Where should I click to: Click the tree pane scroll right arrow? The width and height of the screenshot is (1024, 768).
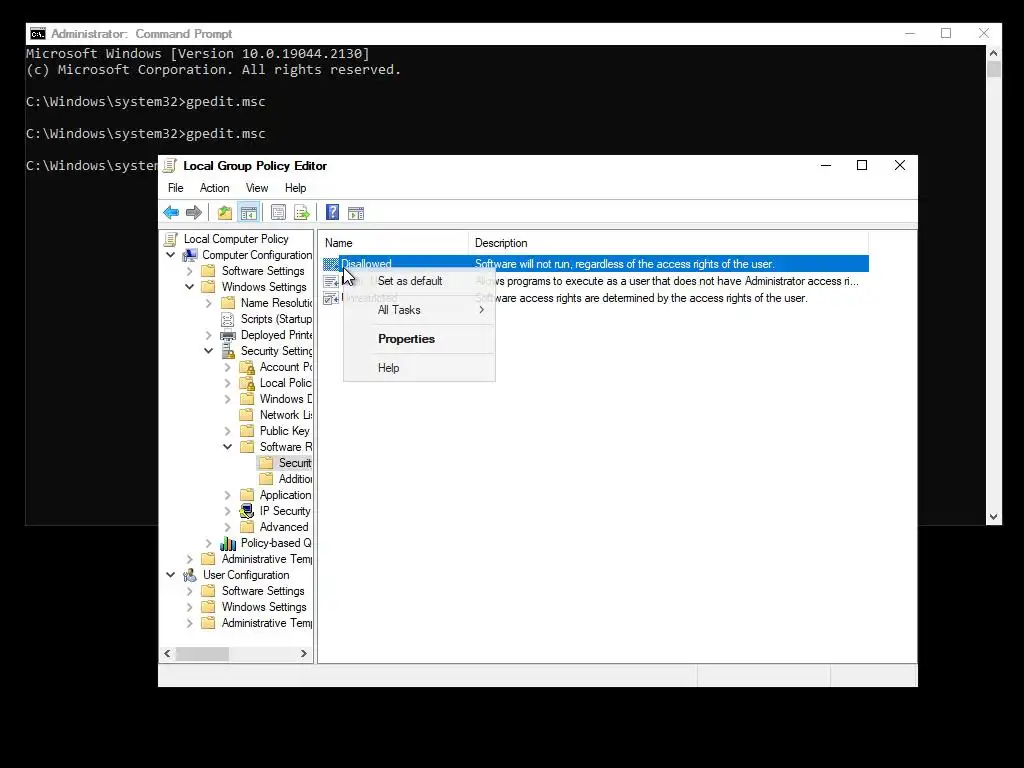click(304, 654)
